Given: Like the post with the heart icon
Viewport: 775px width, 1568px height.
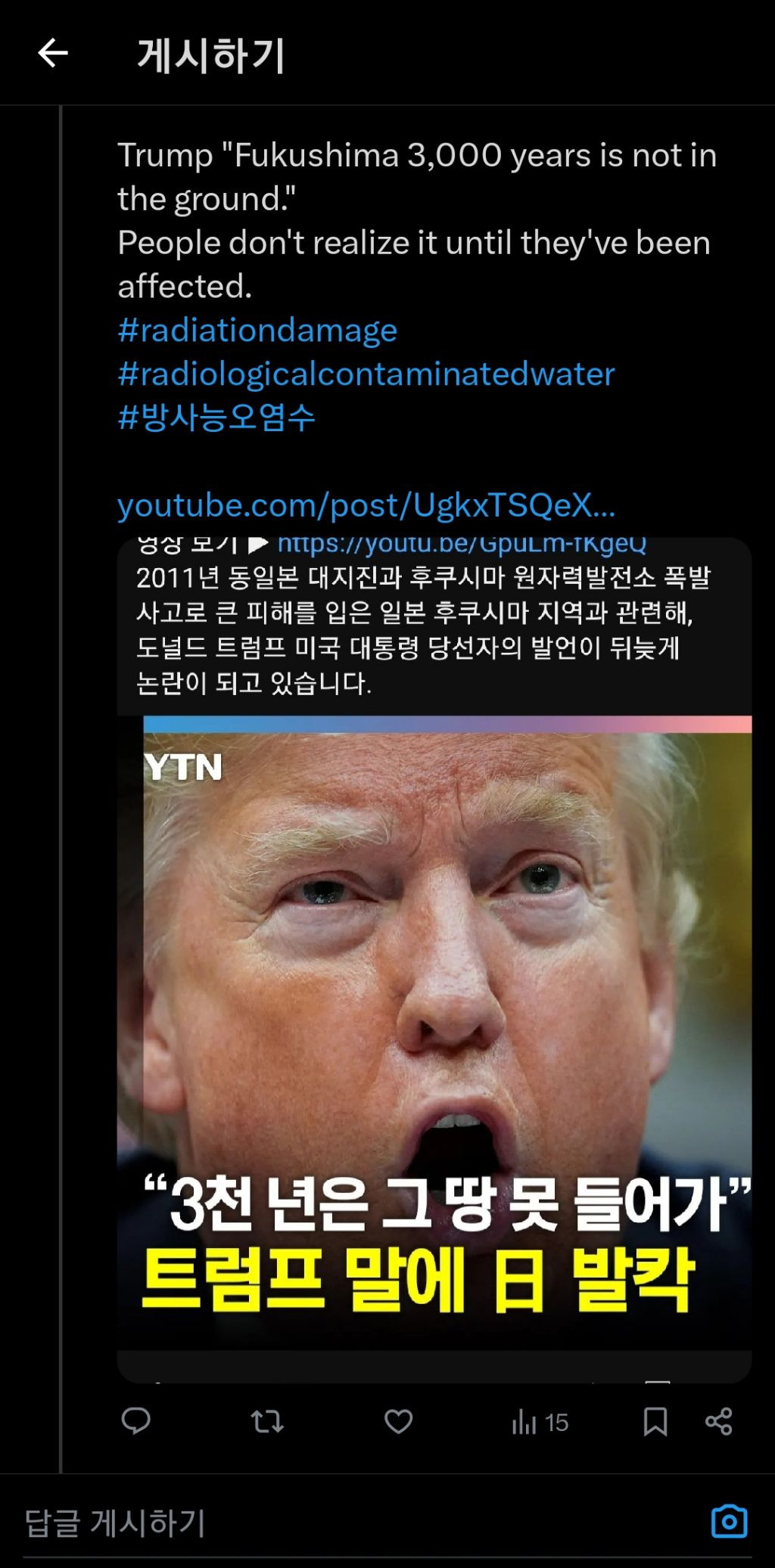Looking at the screenshot, I should pos(399,1422).
